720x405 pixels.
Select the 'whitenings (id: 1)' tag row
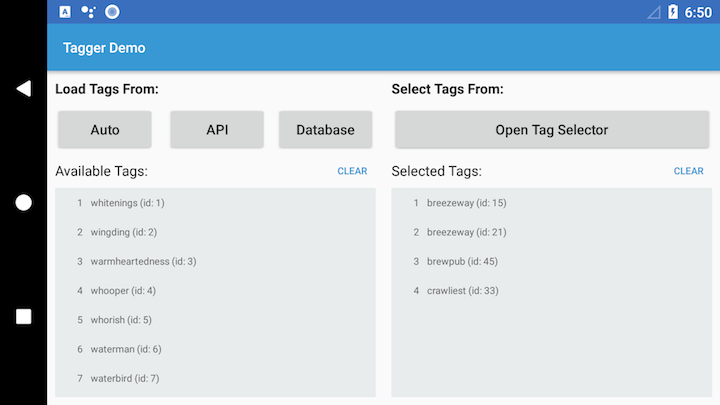(215, 202)
